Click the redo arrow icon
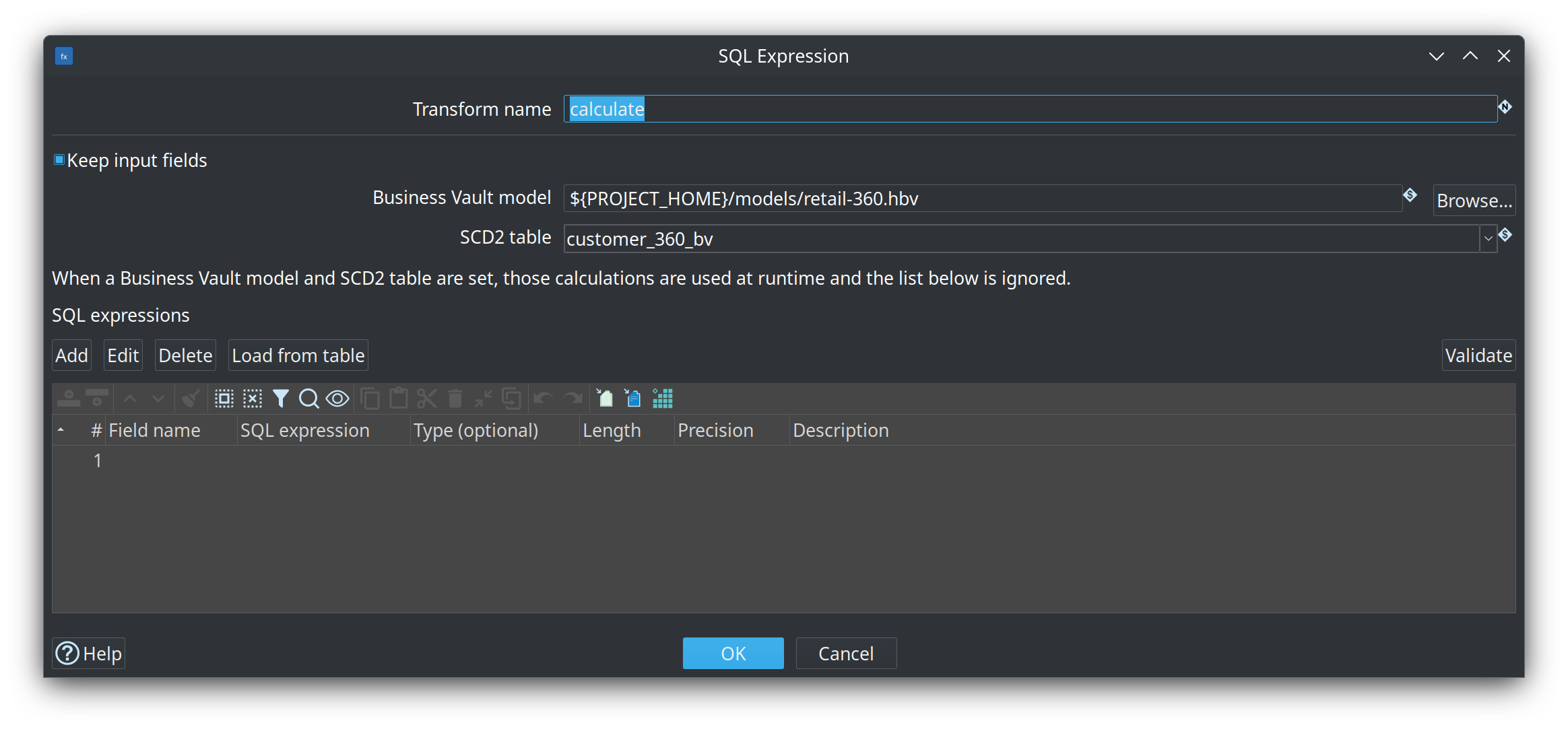Image resolution: width=1568 pixels, height=729 pixels. point(573,398)
